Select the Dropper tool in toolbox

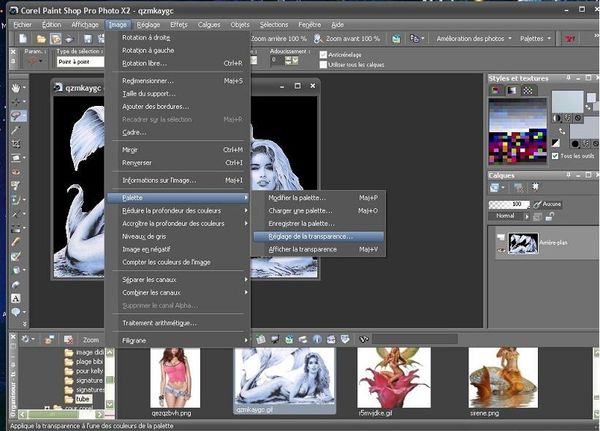15,130
